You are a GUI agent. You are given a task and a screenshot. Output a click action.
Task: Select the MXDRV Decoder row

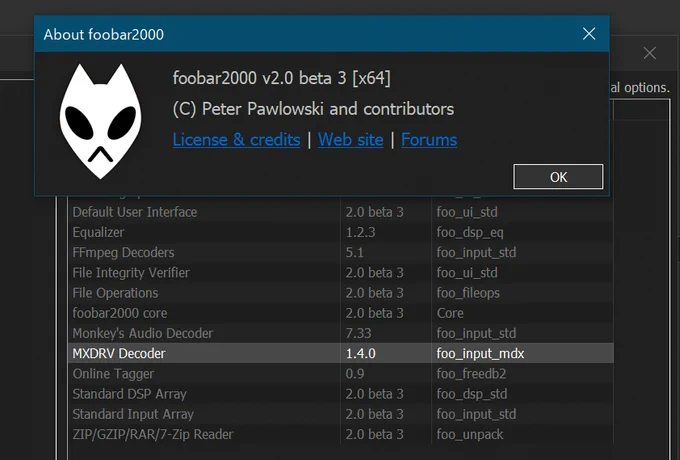coord(341,353)
